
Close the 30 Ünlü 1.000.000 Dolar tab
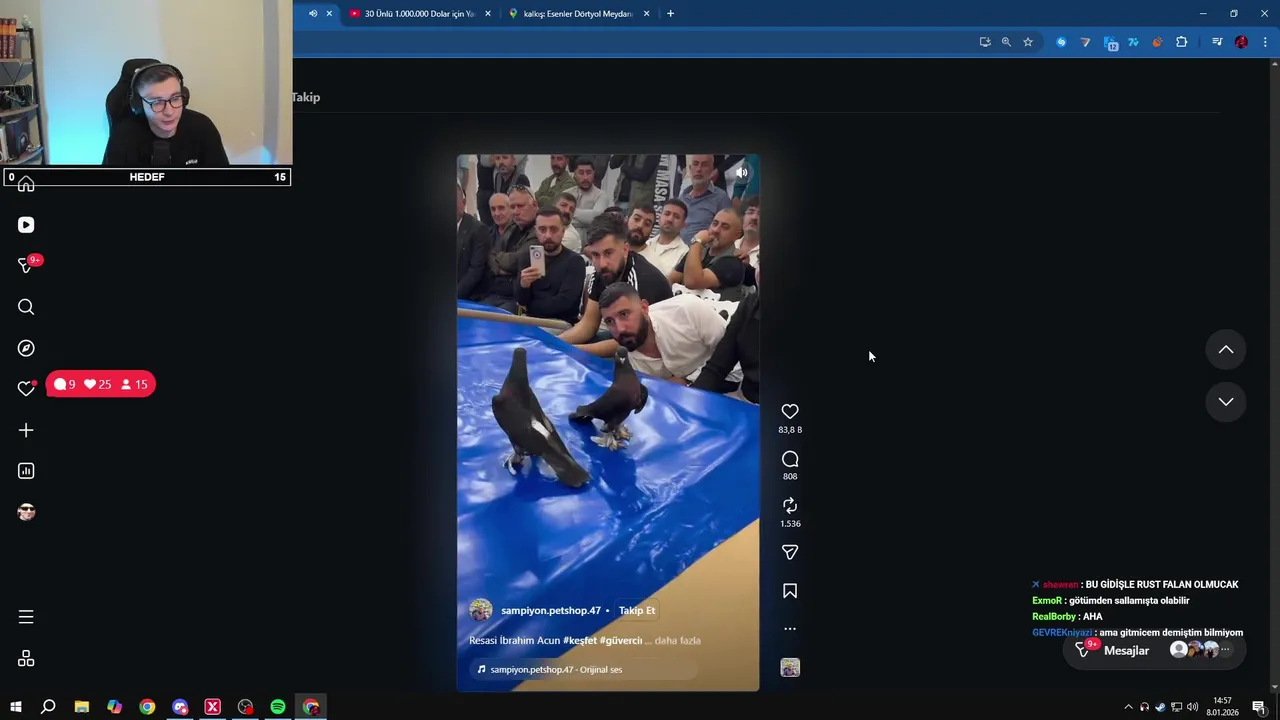[x=488, y=14]
